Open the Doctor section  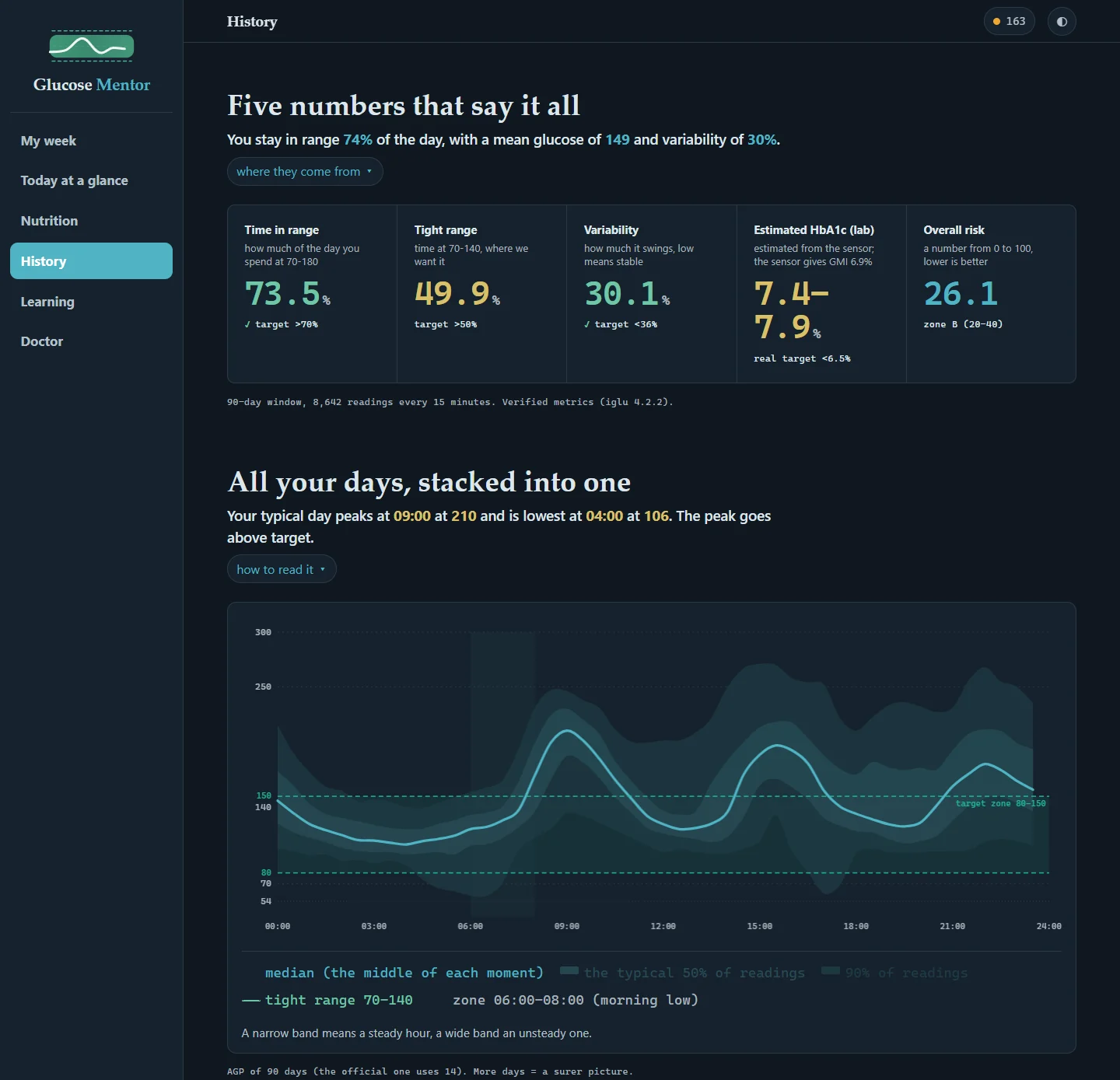(91, 341)
